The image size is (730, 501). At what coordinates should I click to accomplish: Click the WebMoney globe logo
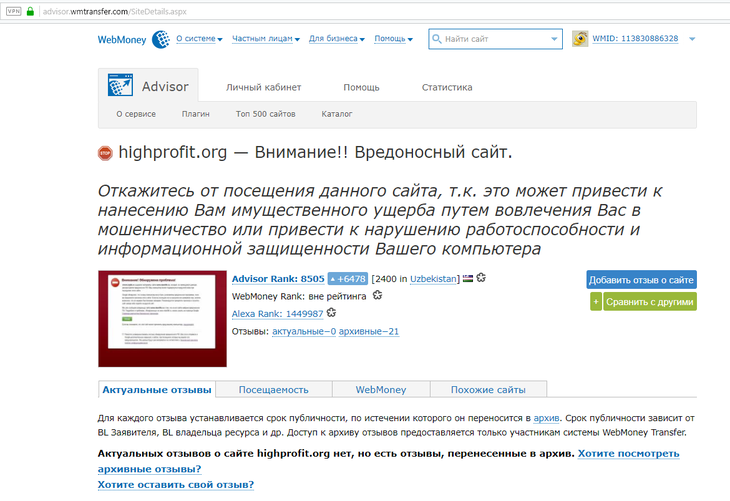point(160,39)
